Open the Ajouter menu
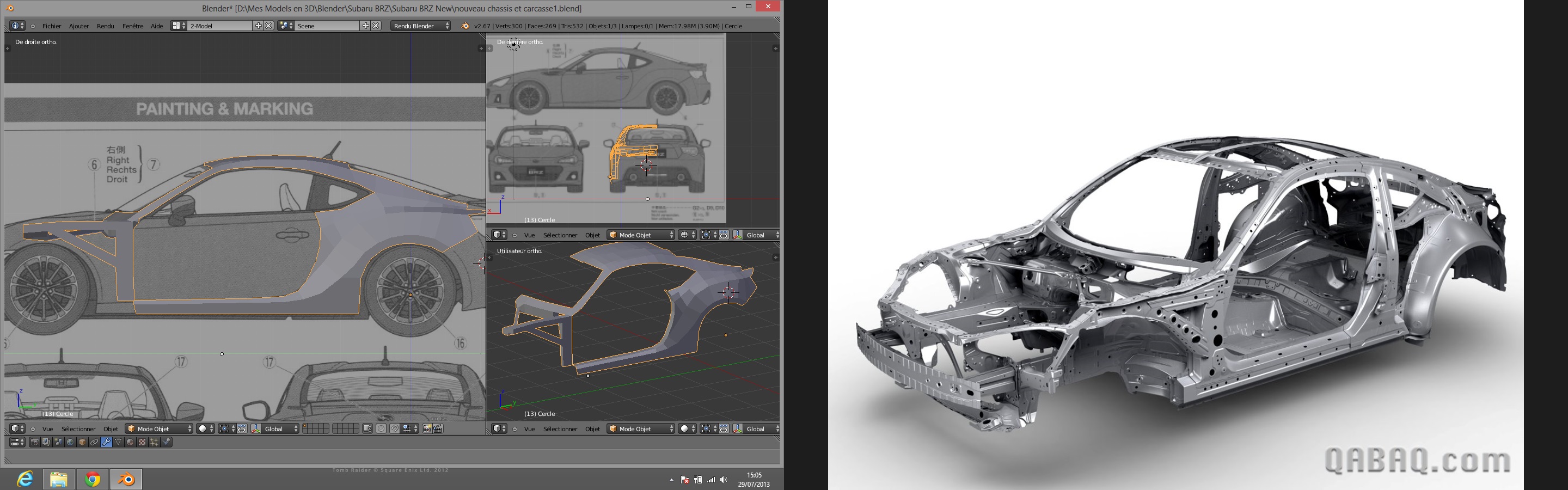 tap(79, 26)
